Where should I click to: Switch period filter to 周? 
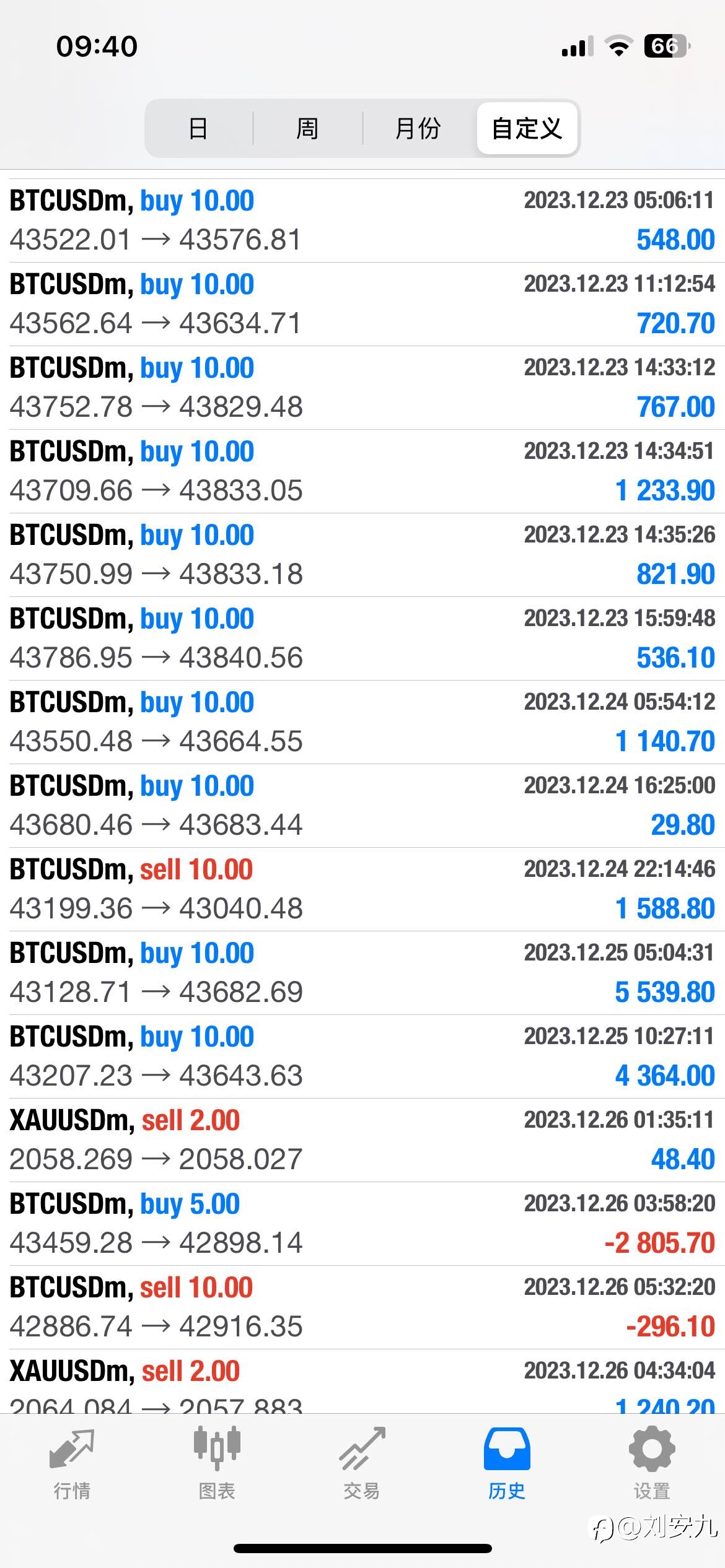[307, 129]
